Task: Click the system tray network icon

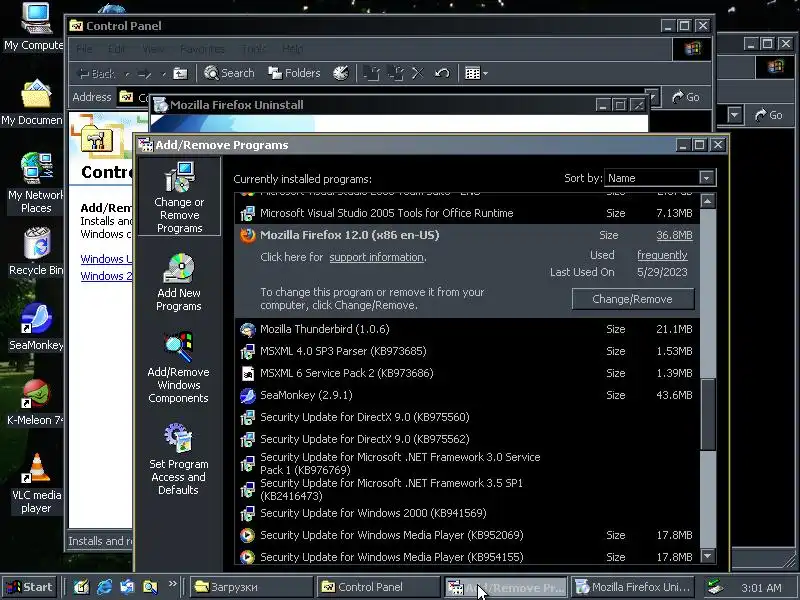Action: click(716, 588)
